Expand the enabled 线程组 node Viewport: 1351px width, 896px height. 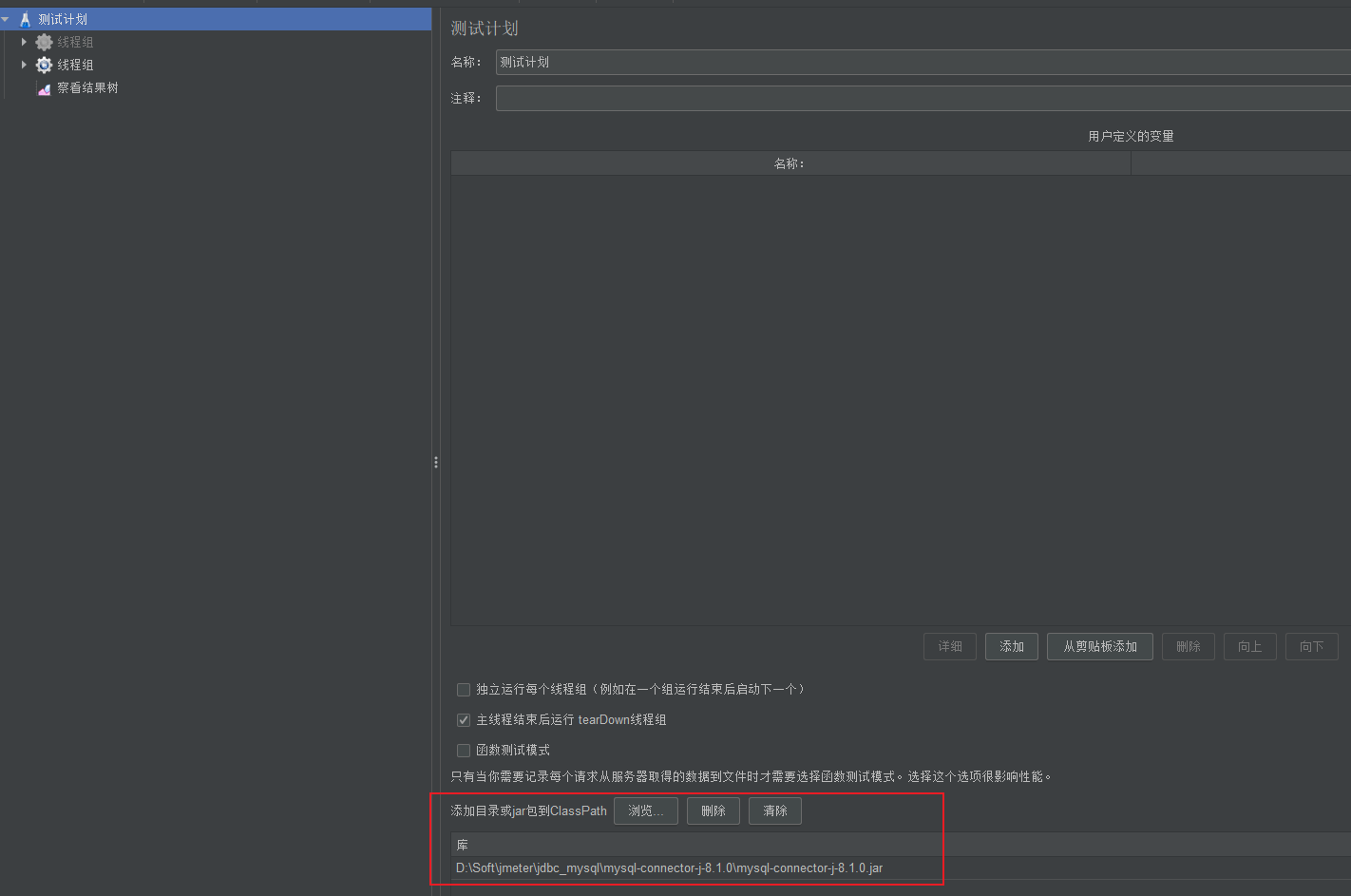pos(24,65)
